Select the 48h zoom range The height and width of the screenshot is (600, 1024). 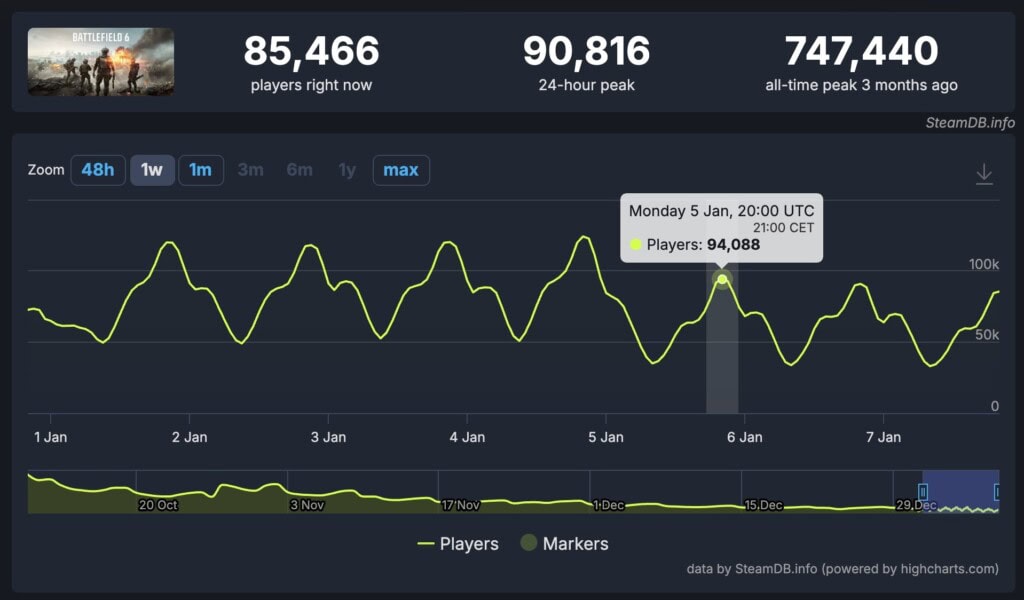(97, 170)
